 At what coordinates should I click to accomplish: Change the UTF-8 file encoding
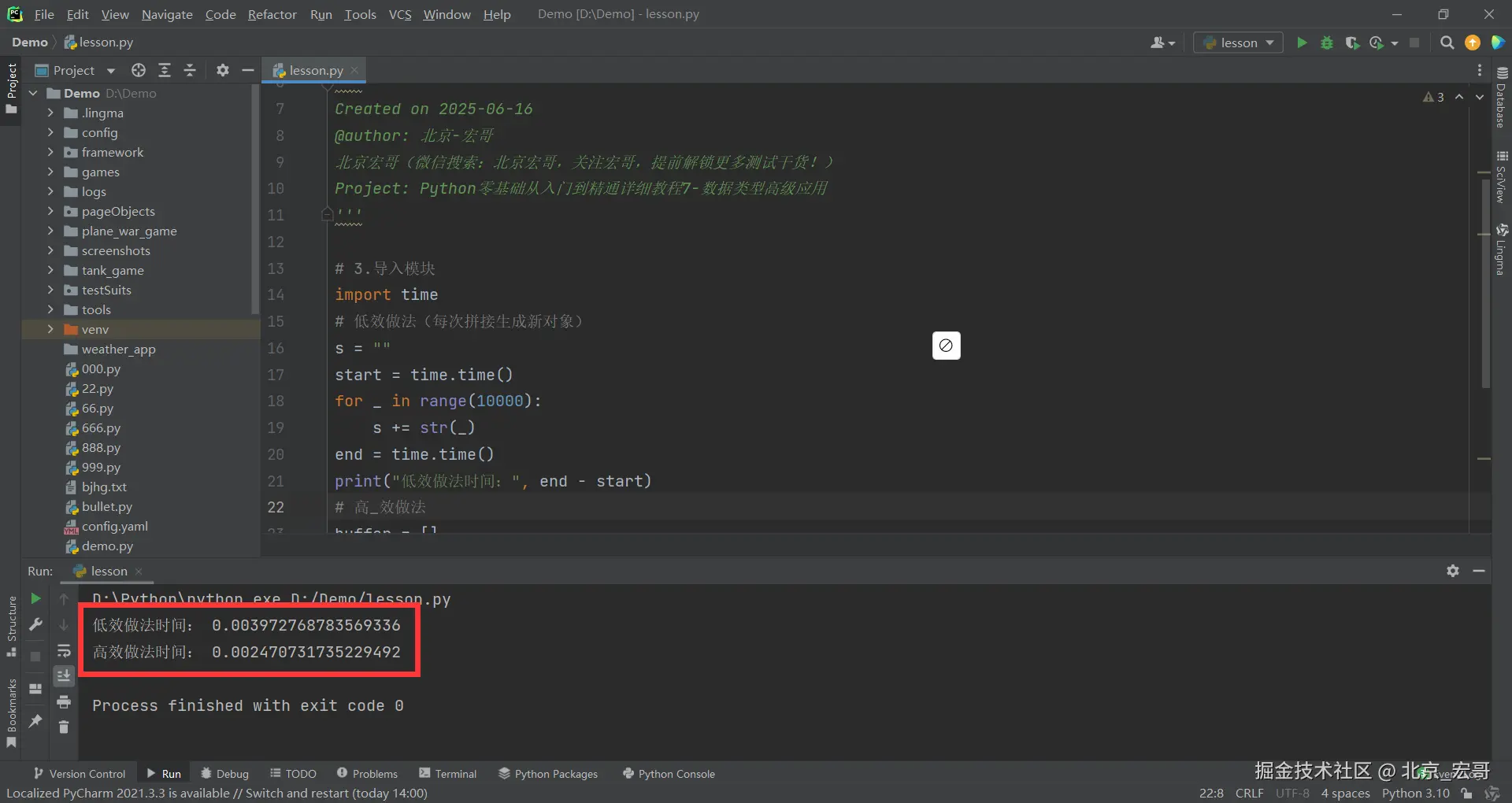[x=1292, y=794]
